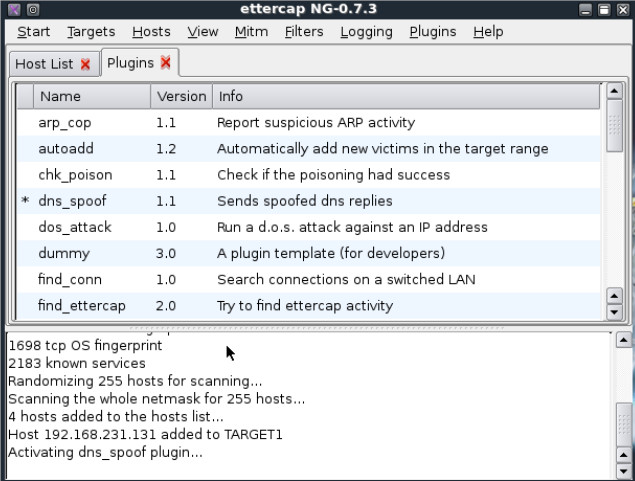
Task: Select the dos_attack plugin row
Action: click(308, 227)
